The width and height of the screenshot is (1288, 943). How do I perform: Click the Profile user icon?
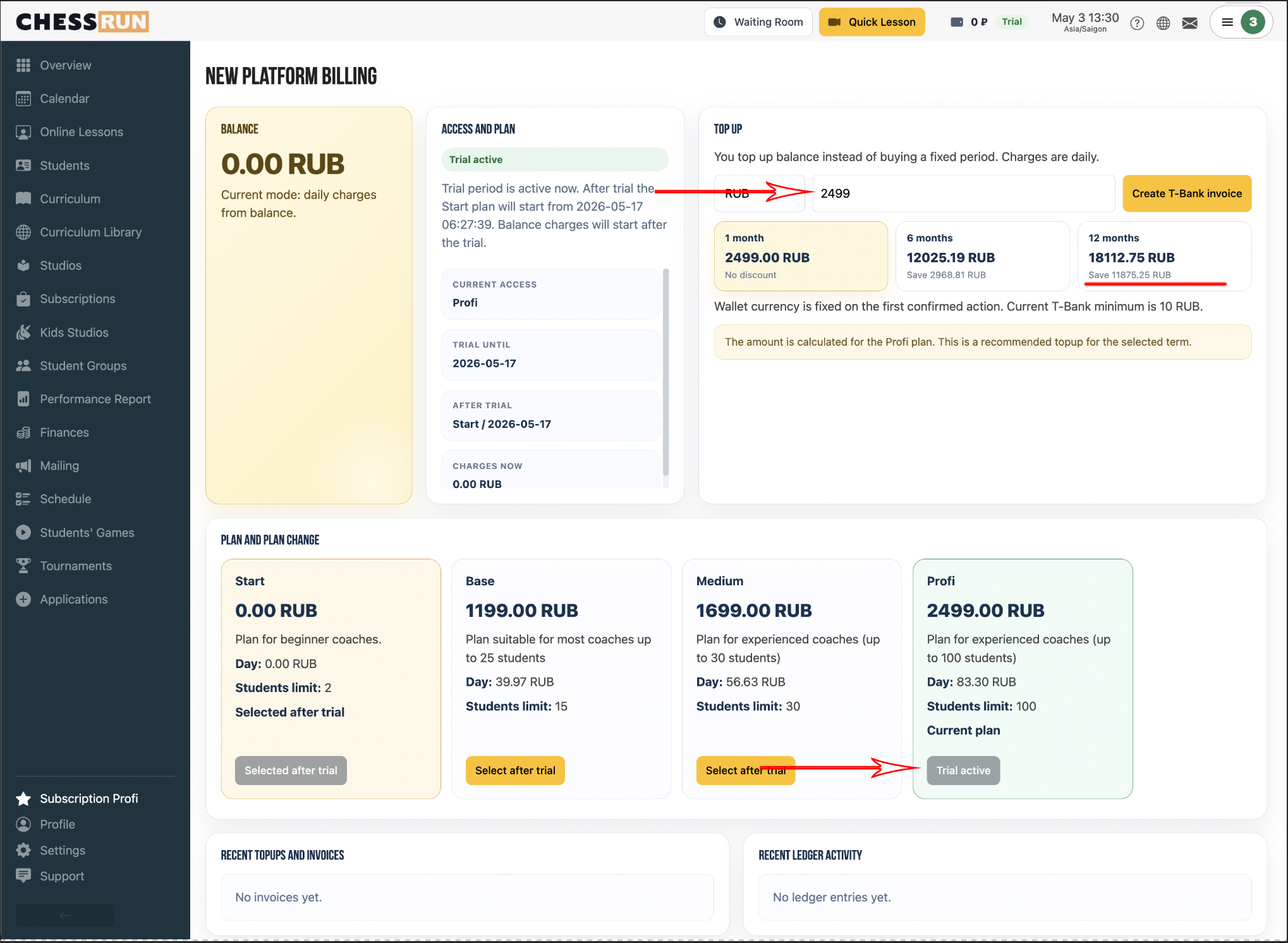tap(23, 824)
